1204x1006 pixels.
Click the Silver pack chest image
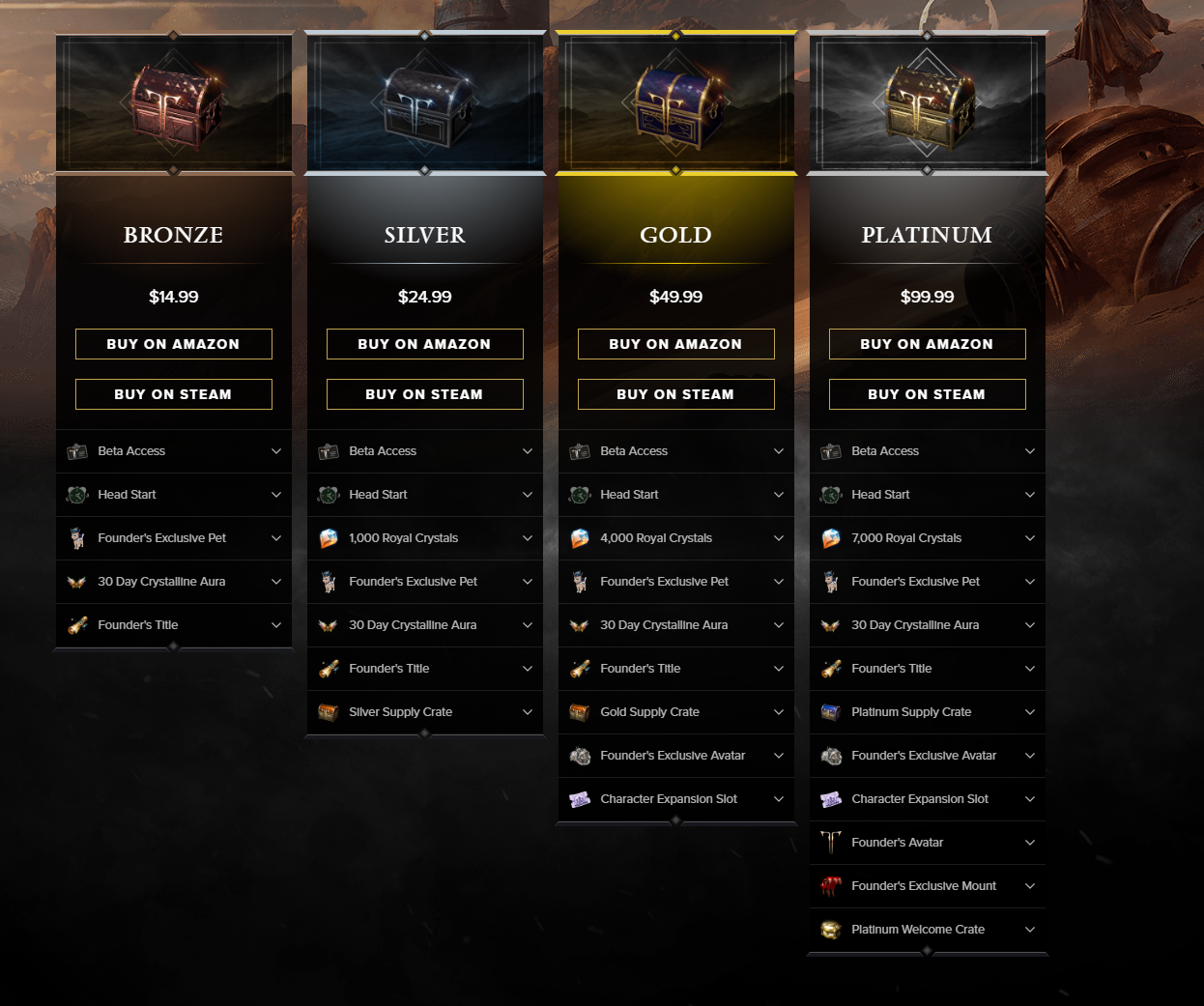tap(425, 103)
